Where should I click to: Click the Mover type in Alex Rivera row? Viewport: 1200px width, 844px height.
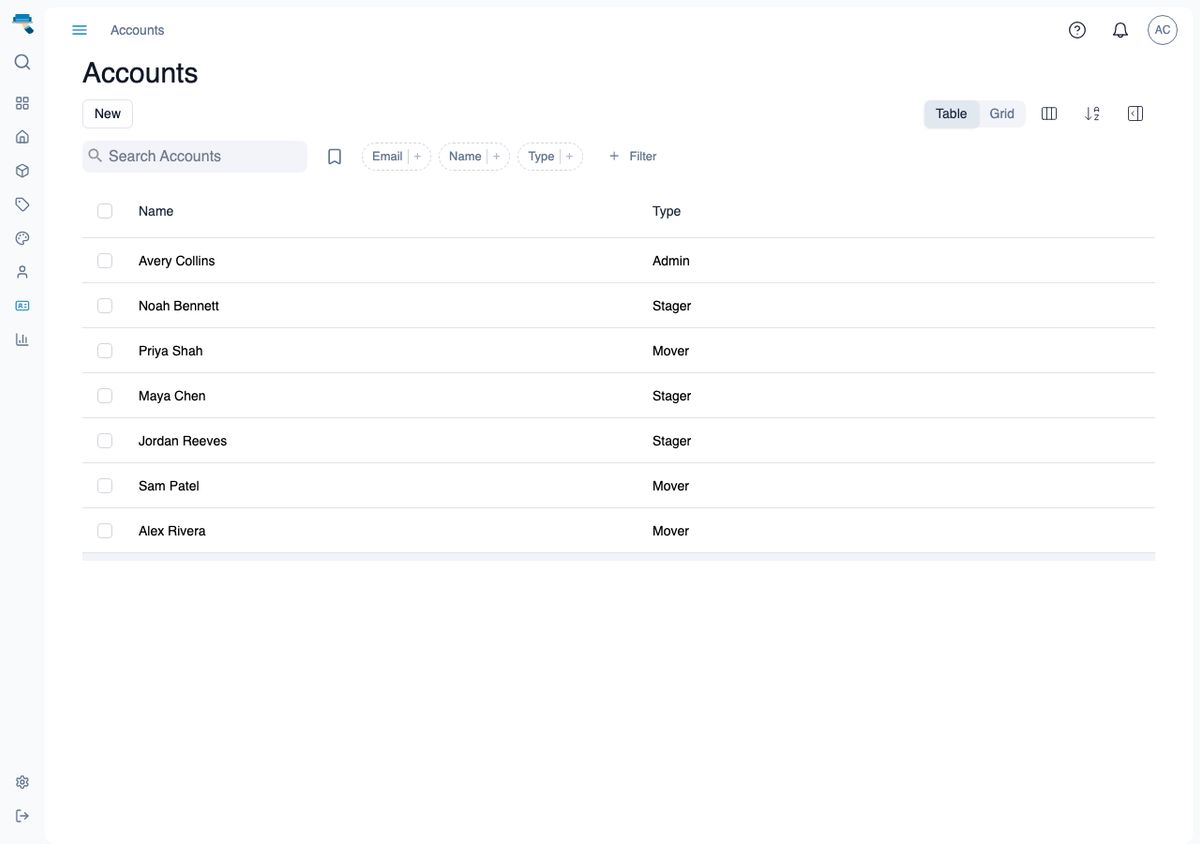point(671,531)
